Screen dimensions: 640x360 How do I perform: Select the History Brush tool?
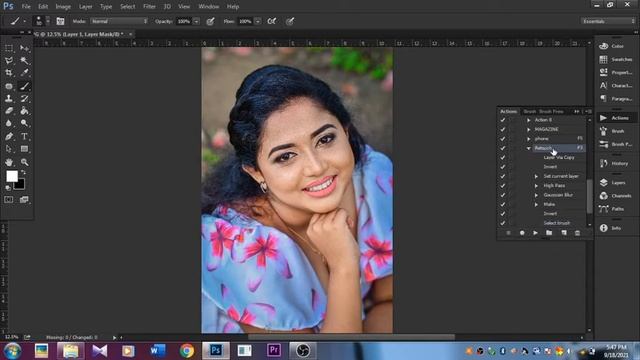click(x=24, y=98)
